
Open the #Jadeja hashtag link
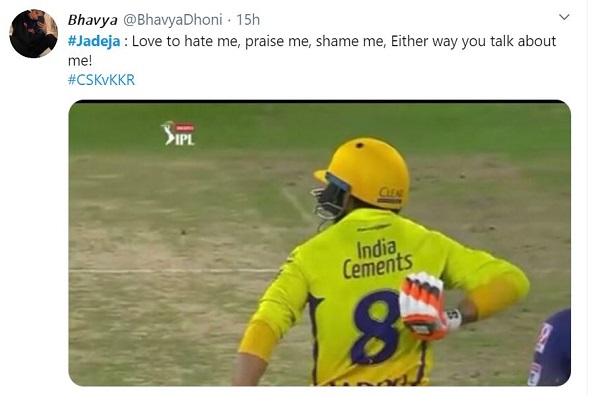(x=94, y=41)
